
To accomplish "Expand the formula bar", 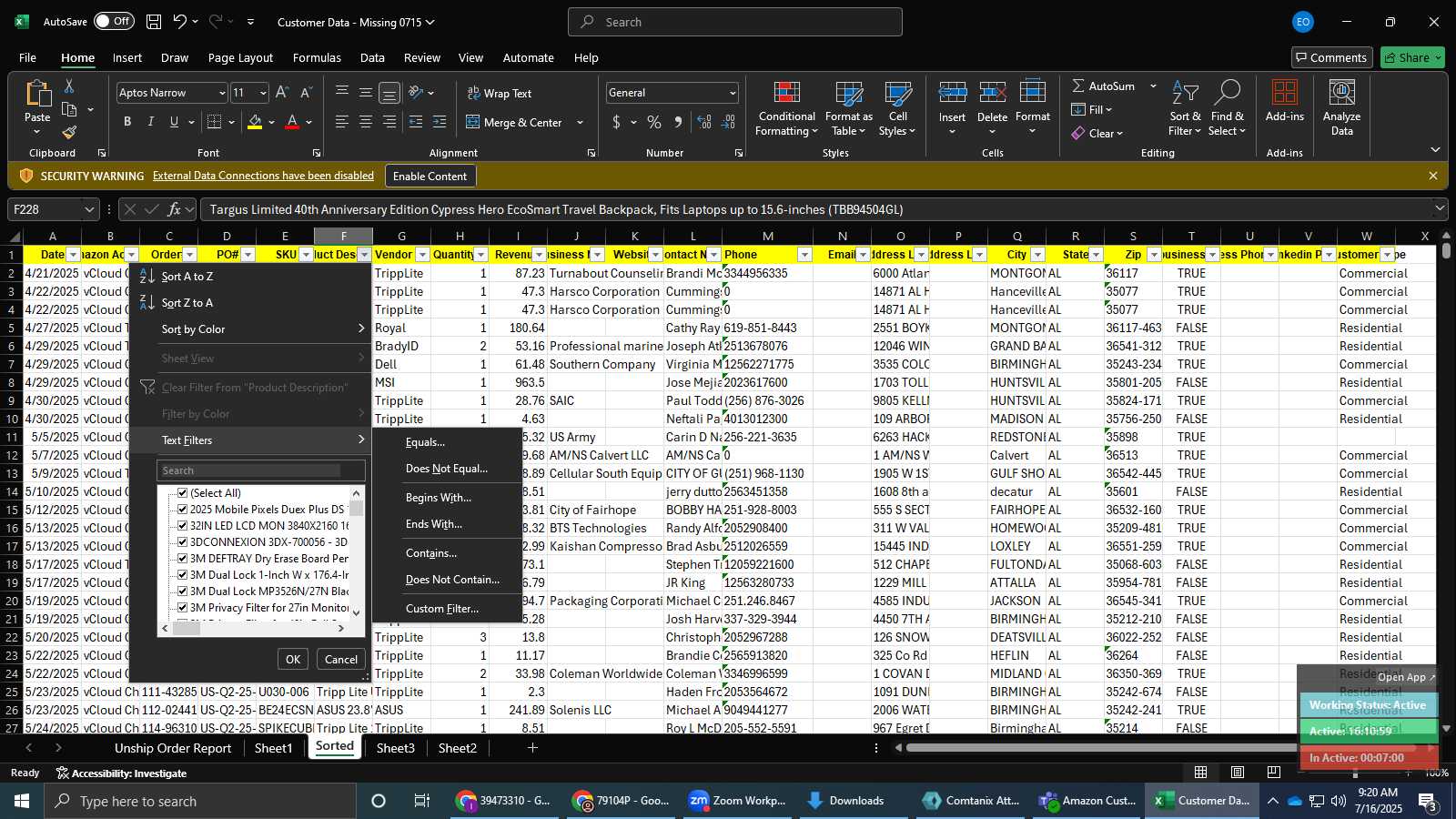I will (1440, 209).
